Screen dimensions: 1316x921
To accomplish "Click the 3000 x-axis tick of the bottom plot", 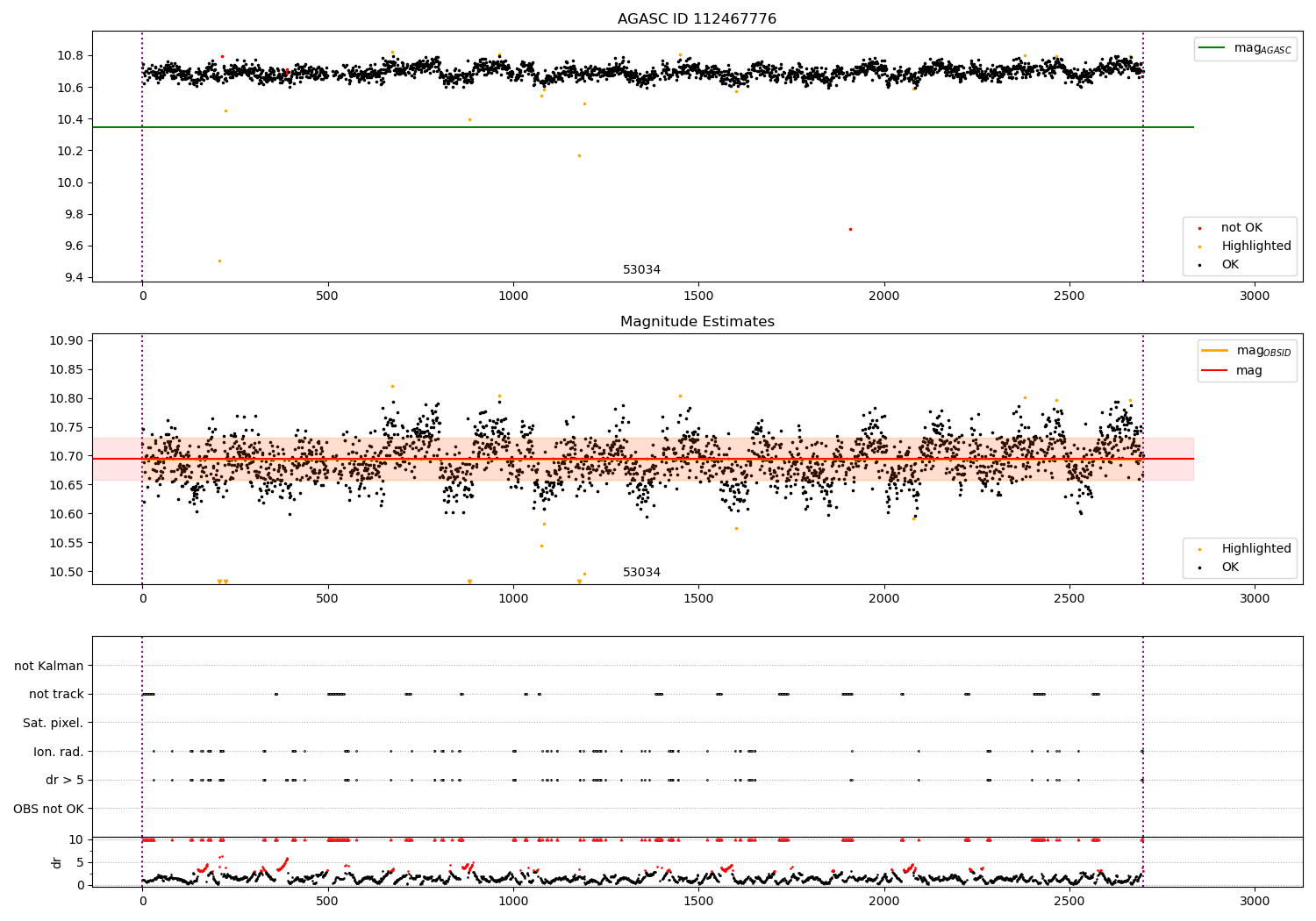I will click(x=1255, y=902).
